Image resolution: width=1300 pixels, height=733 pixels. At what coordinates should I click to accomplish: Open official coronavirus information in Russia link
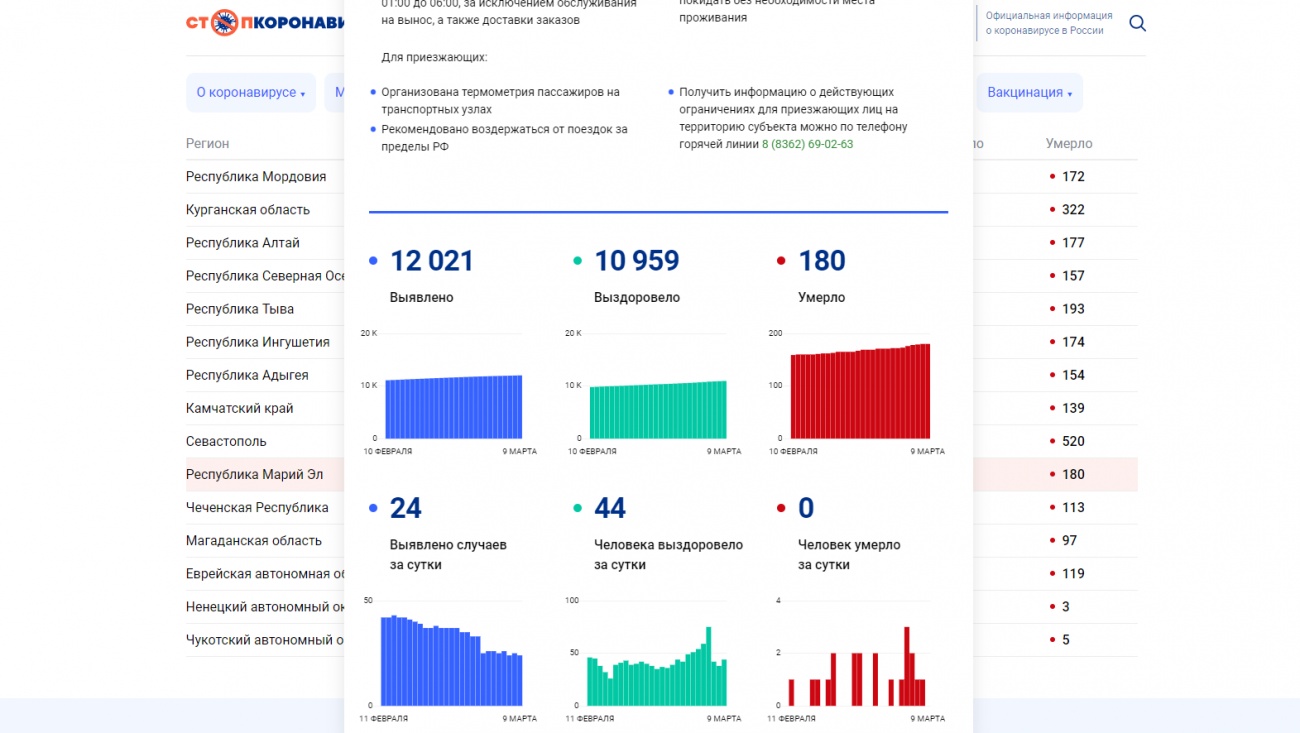[1048, 23]
